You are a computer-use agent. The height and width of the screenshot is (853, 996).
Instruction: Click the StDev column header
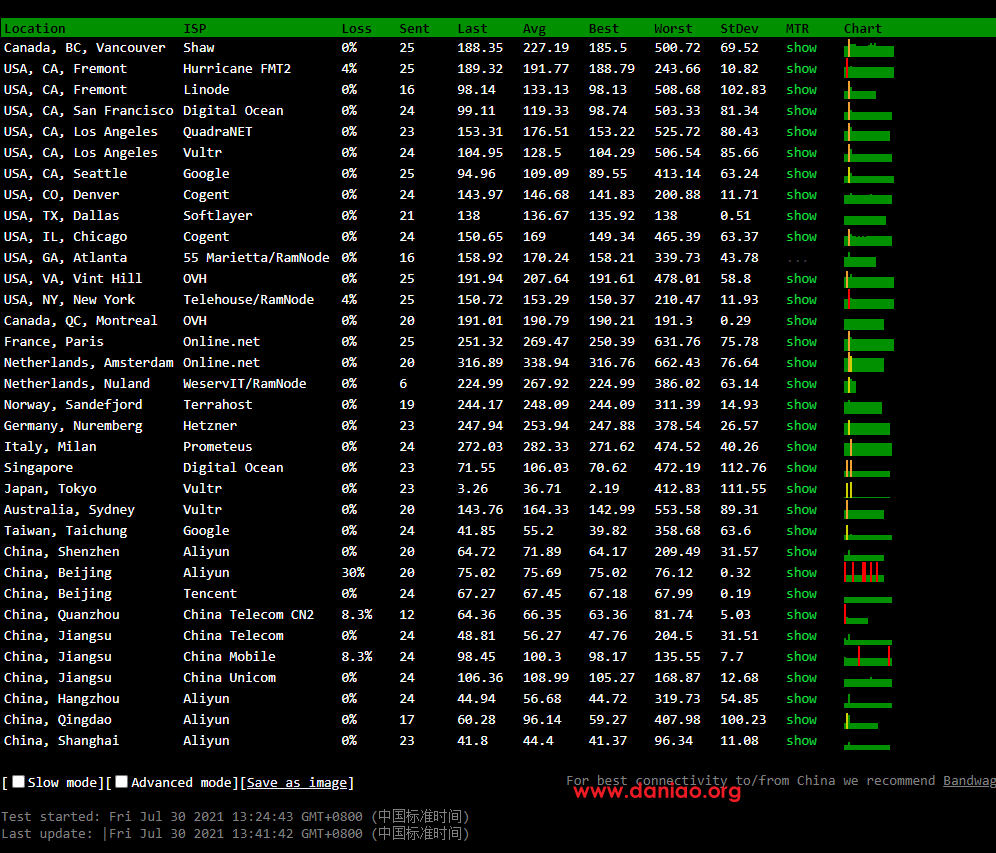pyautogui.click(x=739, y=29)
